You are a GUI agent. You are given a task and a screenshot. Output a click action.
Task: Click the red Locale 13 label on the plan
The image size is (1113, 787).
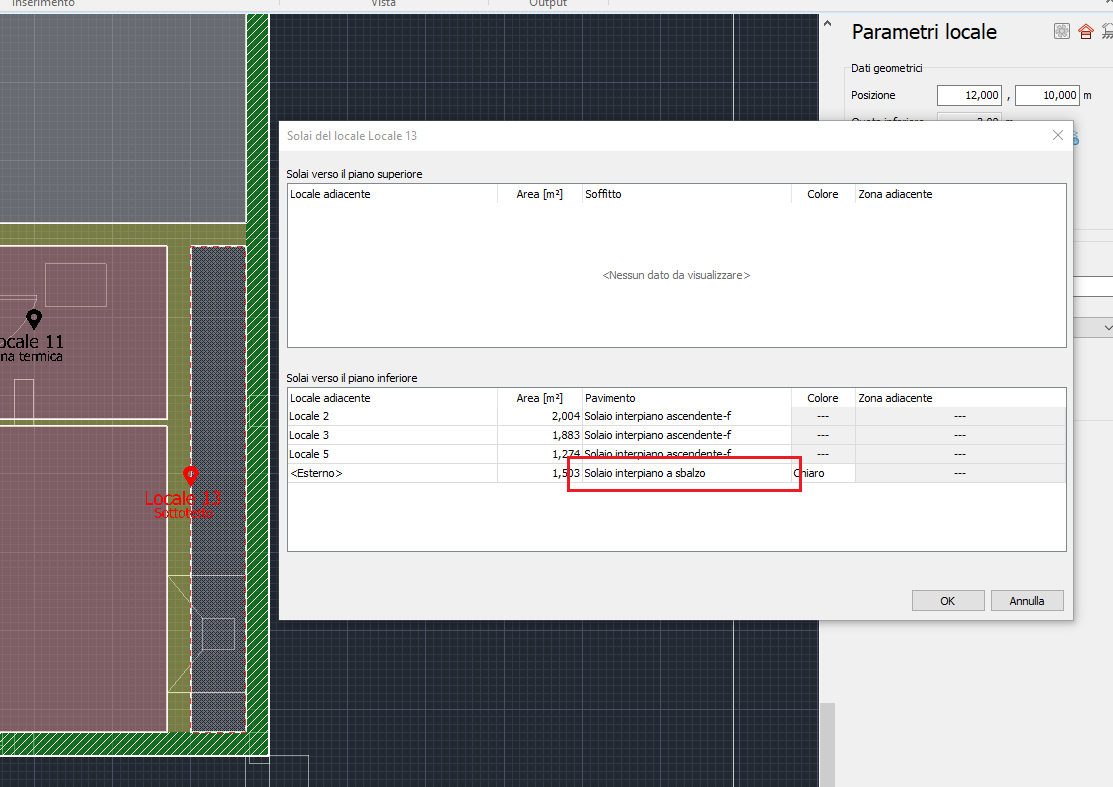[x=182, y=498]
